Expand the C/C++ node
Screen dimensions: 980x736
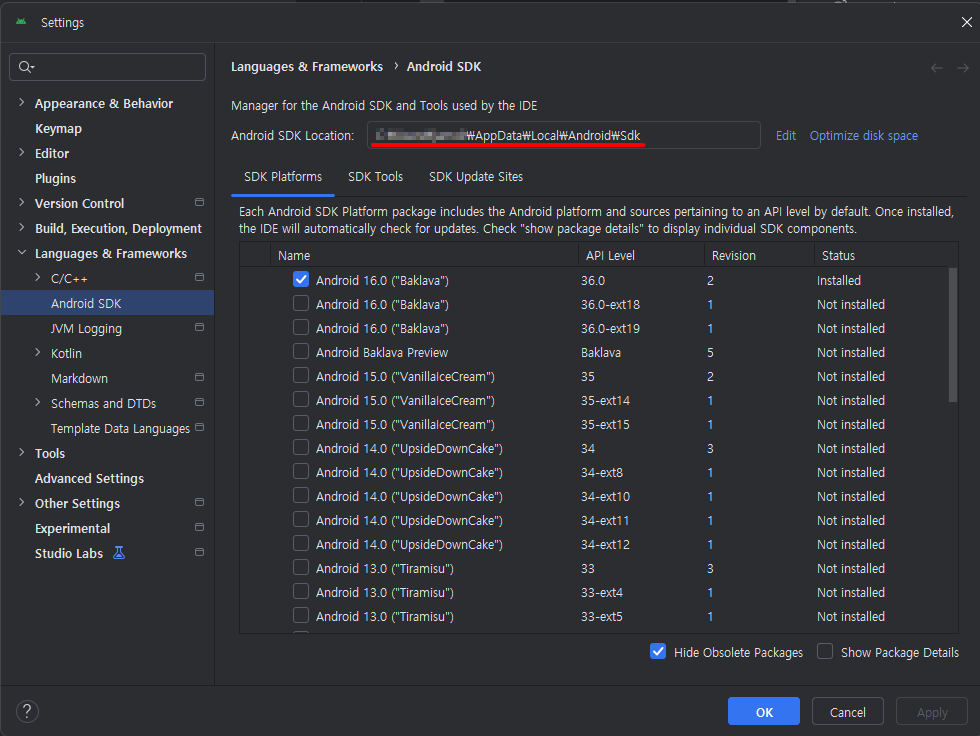tap(38, 277)
